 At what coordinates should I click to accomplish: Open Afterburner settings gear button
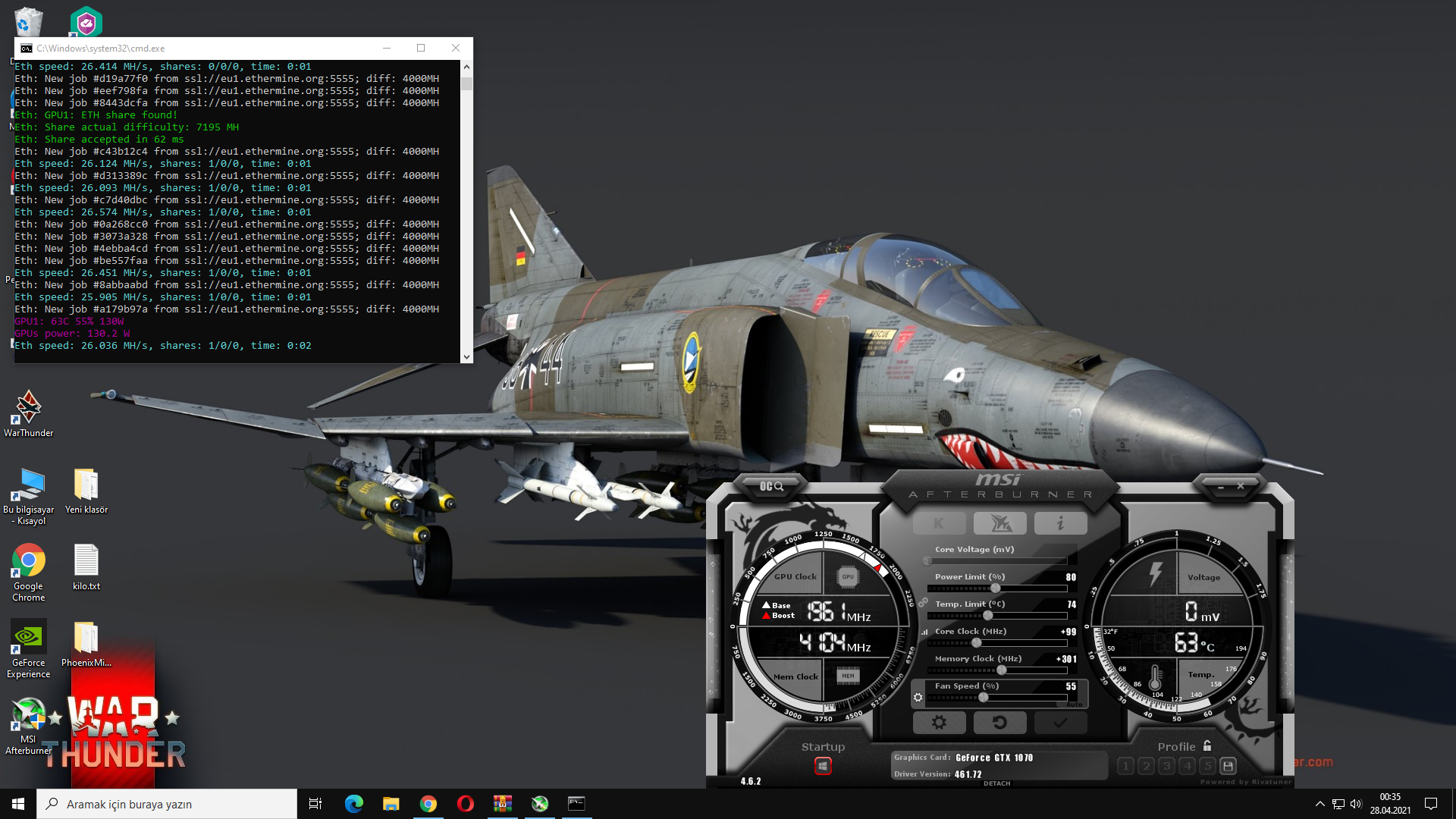click(939, 723)
